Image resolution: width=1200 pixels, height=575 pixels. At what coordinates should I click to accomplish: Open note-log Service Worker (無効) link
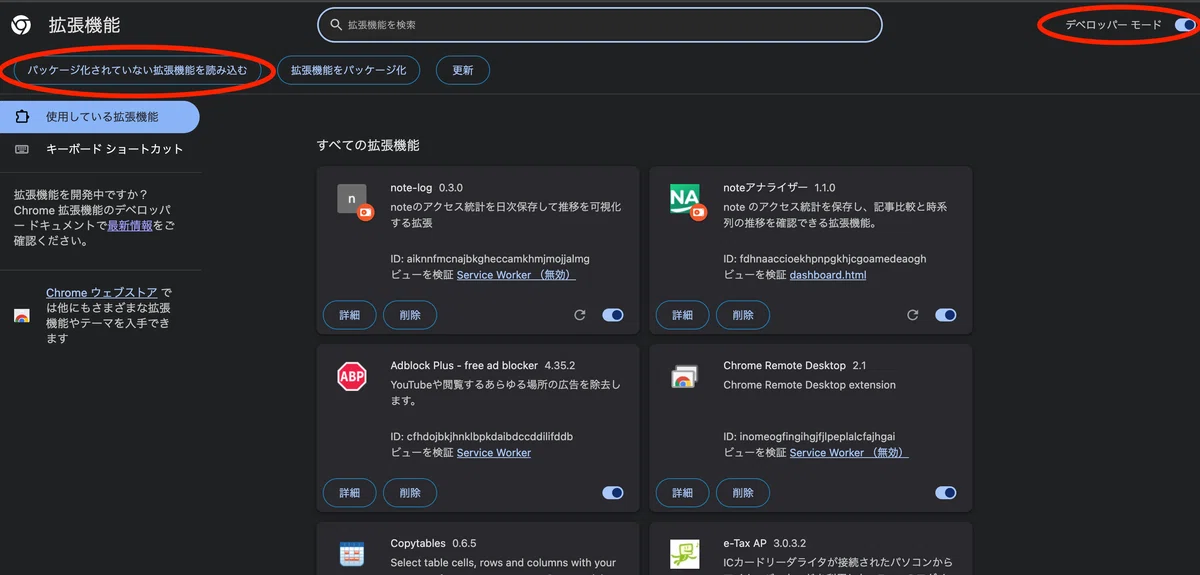[516, 275]
